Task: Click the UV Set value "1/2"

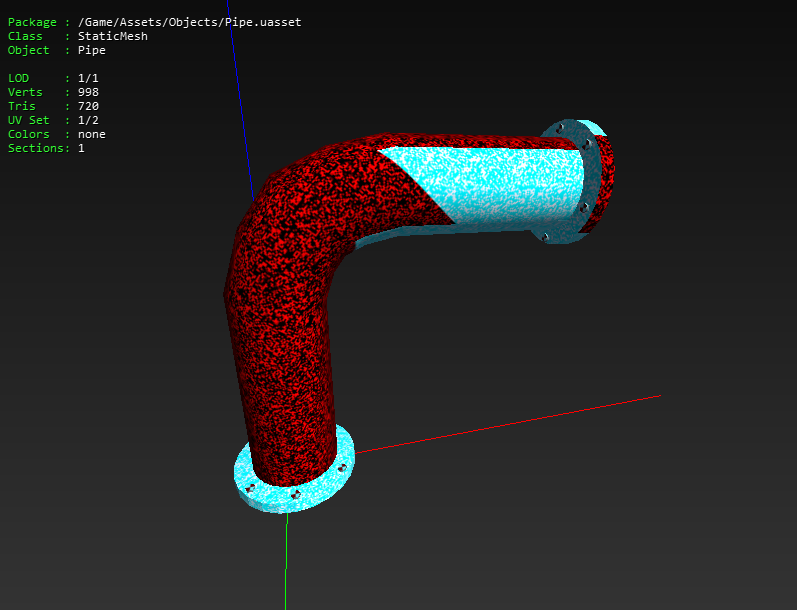Action: pos(88,120)
